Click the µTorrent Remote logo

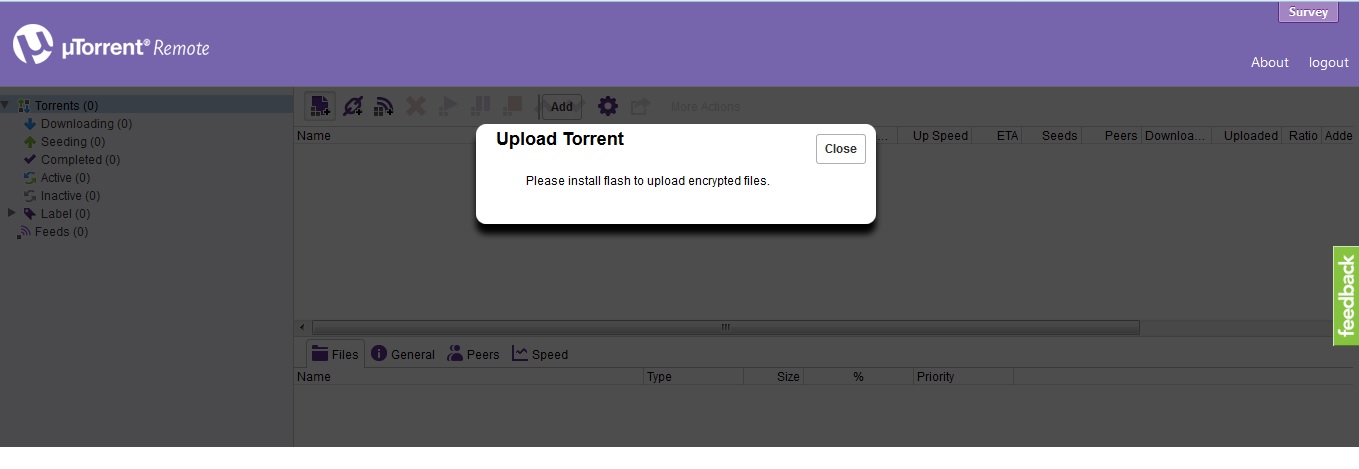pyautogui.click(x=111, y=46)
